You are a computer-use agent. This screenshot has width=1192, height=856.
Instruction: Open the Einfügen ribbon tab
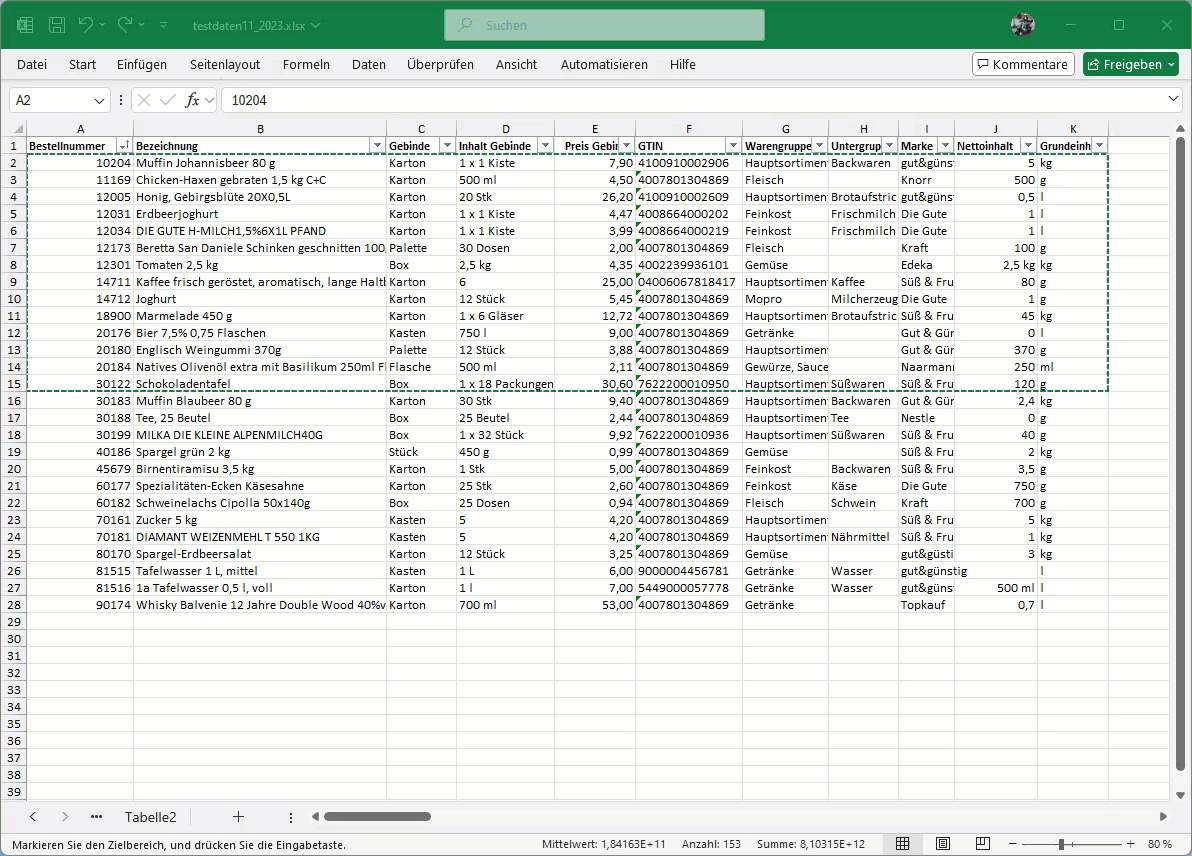coord(142,64)
